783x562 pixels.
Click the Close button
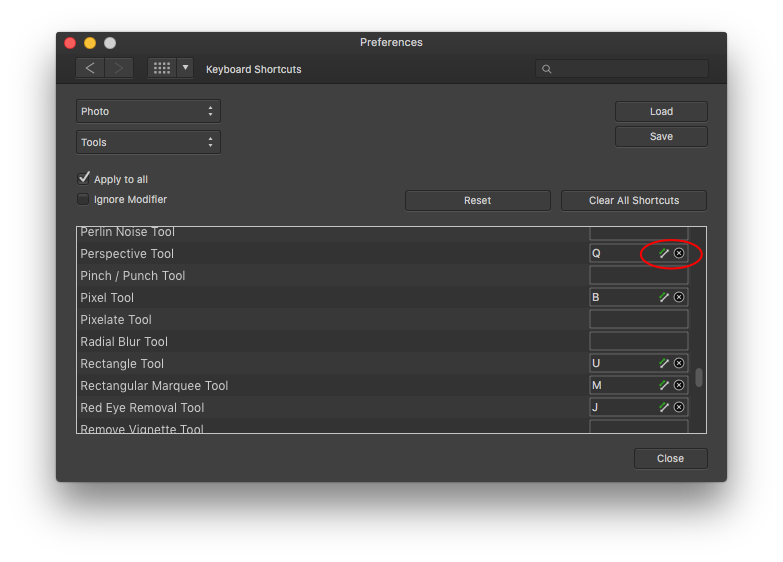670,459
